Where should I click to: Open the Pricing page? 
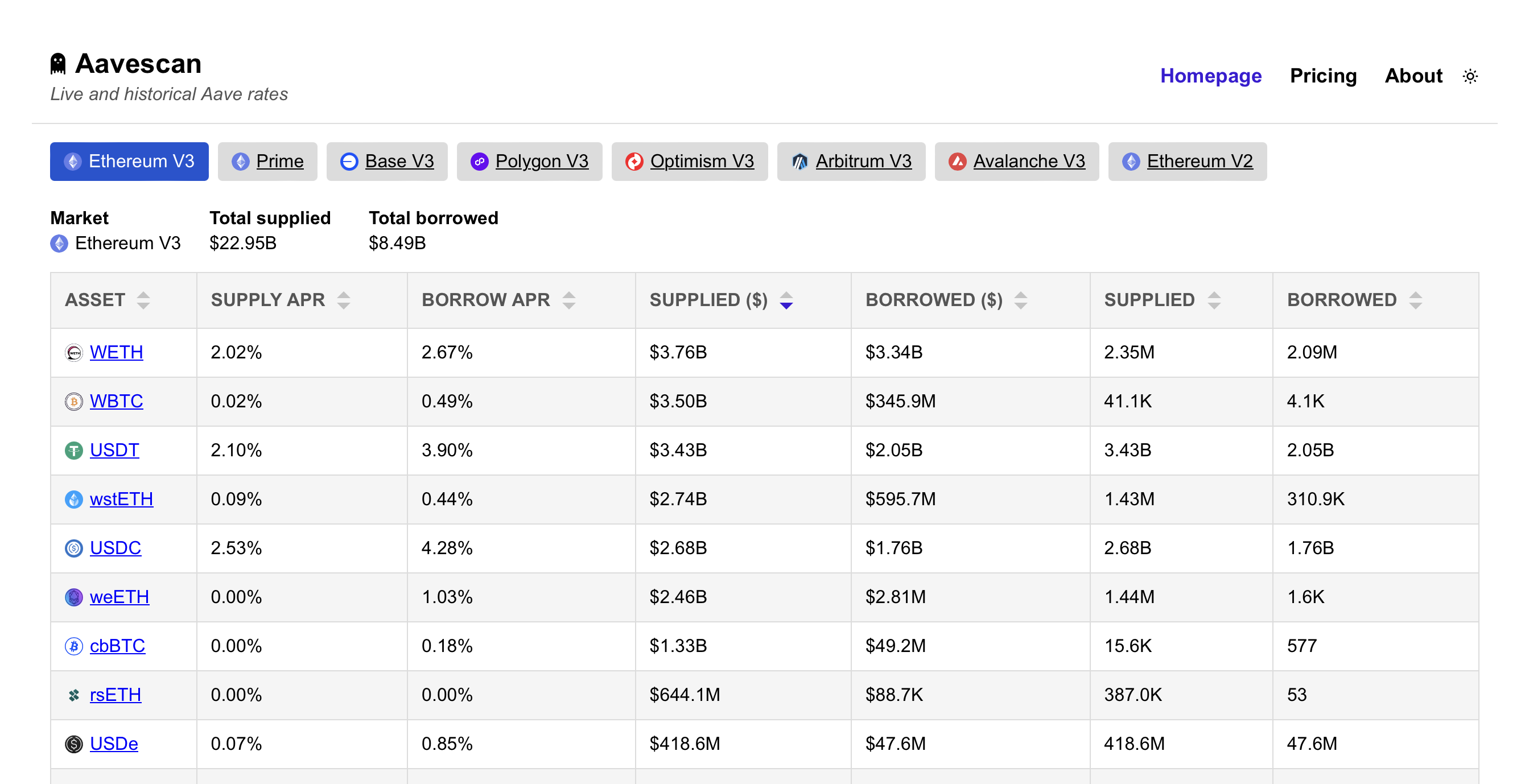(x=1323, y=76)
